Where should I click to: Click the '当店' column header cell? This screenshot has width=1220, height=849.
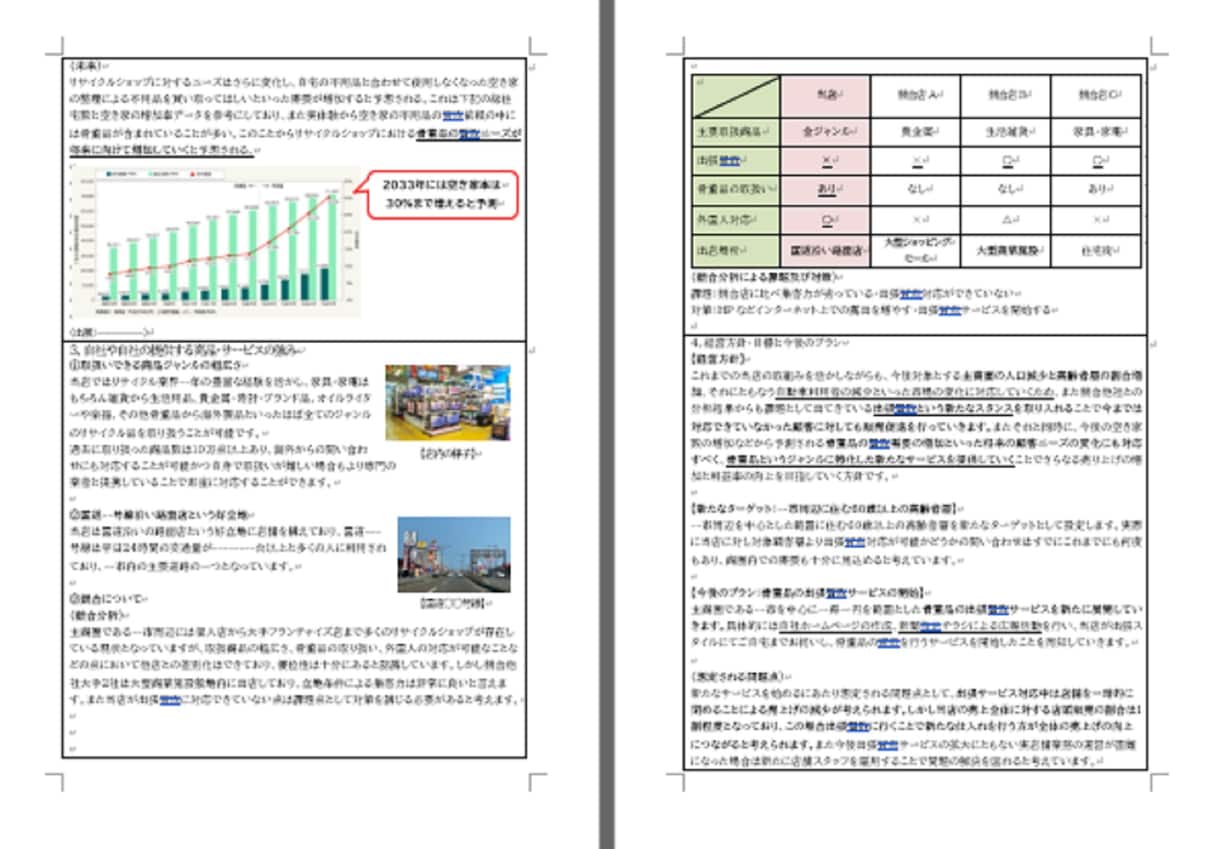tap(824, 96)
